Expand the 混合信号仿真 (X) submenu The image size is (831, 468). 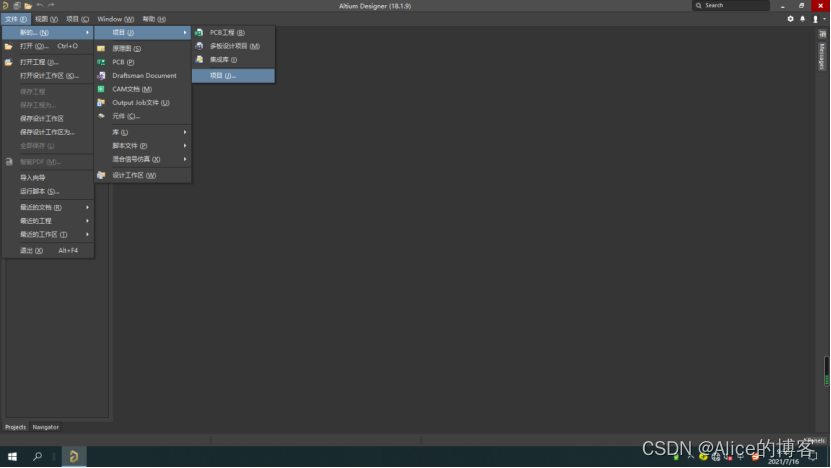pos(143,159)
